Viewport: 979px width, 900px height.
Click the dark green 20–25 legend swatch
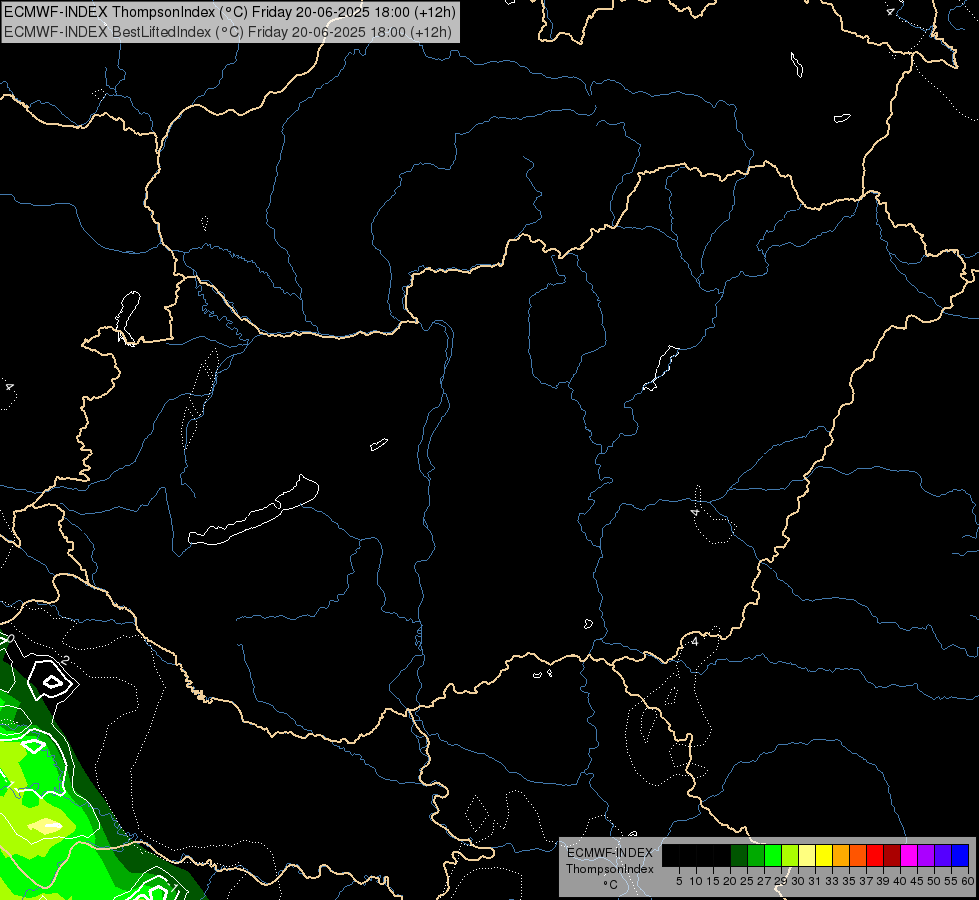click(739, 856)
